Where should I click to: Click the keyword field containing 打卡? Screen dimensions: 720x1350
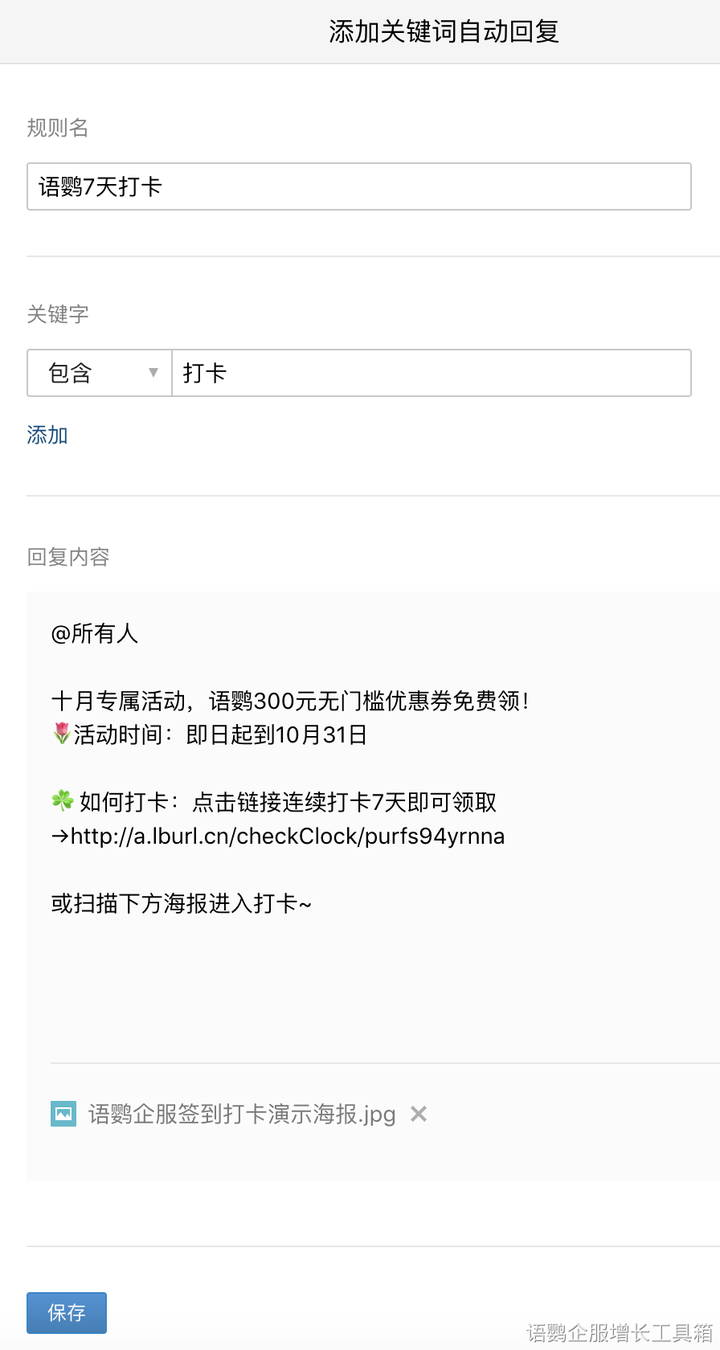point(430,373)
